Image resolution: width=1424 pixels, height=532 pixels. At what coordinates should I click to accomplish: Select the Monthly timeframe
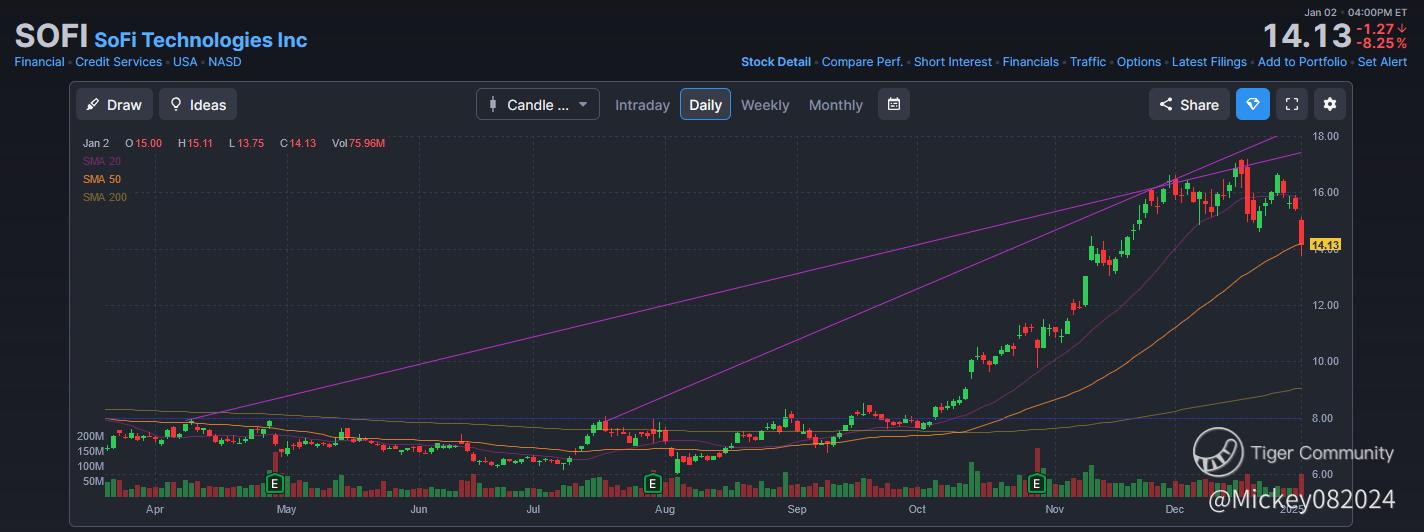pyautogui.click(x=835, y=105)
